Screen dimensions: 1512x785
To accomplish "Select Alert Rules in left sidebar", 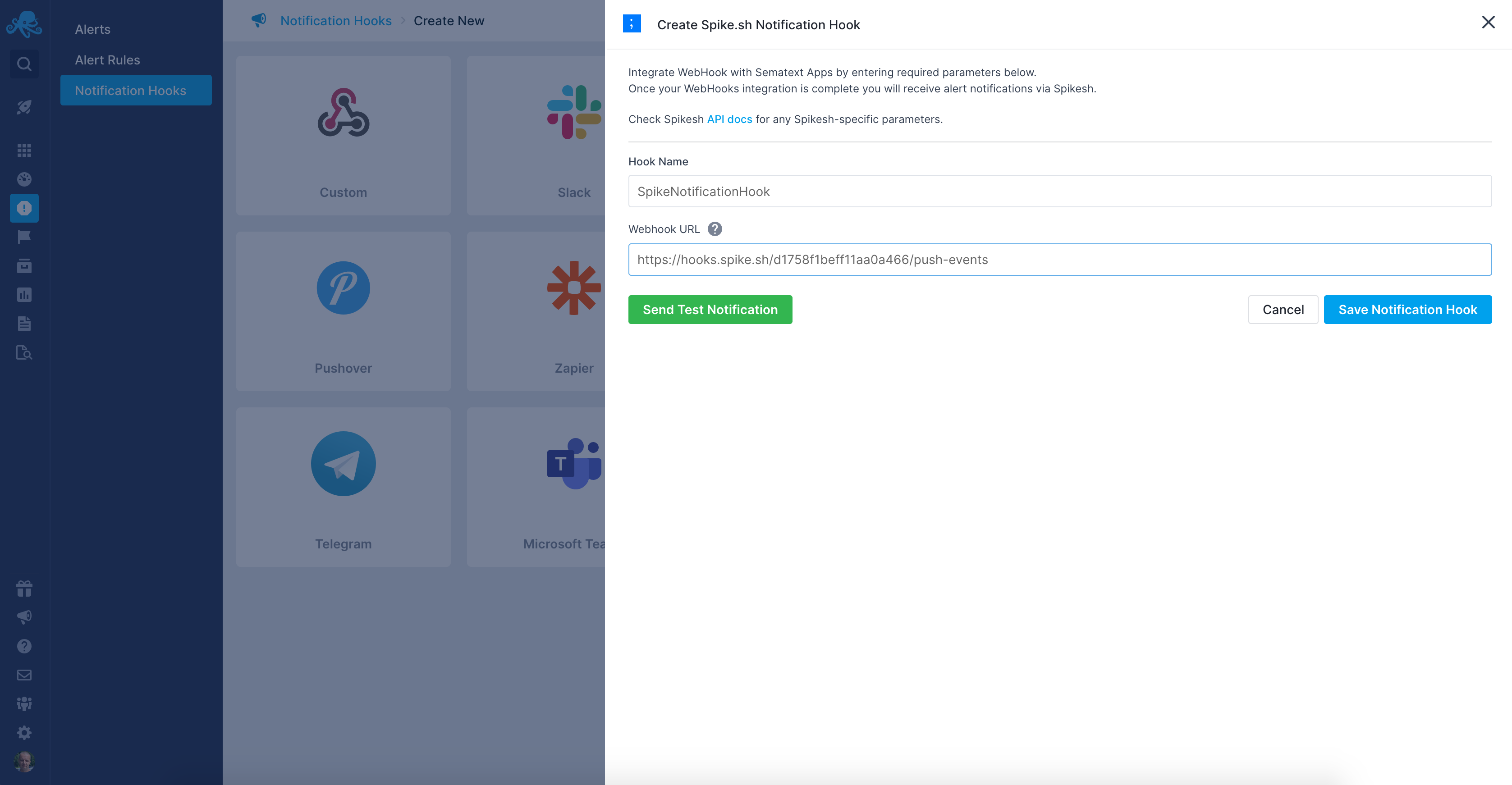I will click(106, 59).
